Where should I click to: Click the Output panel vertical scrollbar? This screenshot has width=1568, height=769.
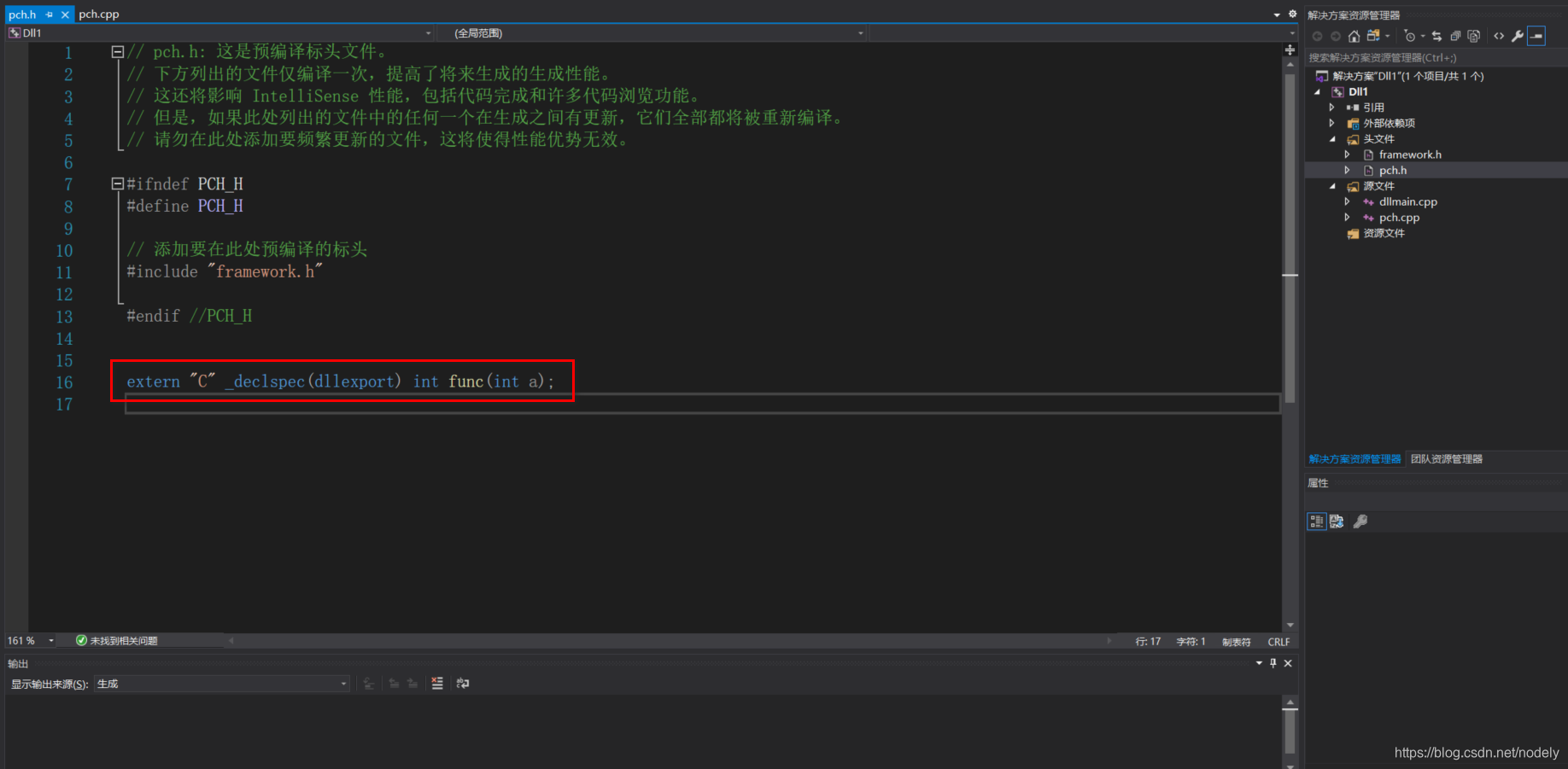click(x=1290, y=731)
